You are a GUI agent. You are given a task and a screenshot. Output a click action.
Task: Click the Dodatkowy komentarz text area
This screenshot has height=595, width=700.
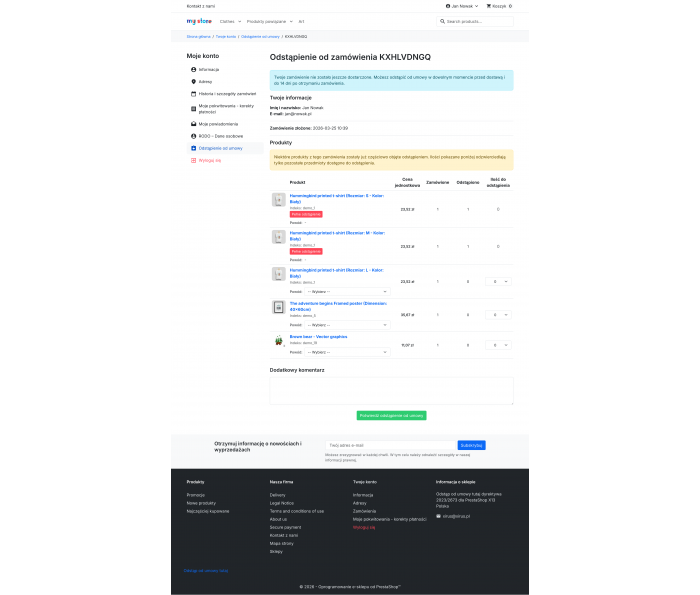(391, 390)
